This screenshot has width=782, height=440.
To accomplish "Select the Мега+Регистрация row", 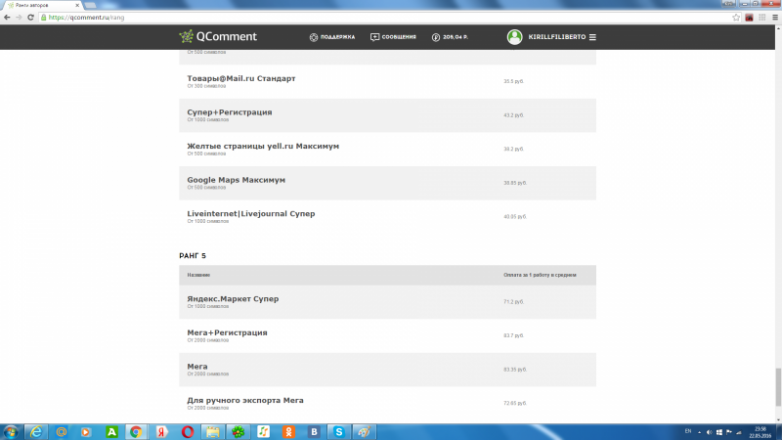I will (388, 336).
